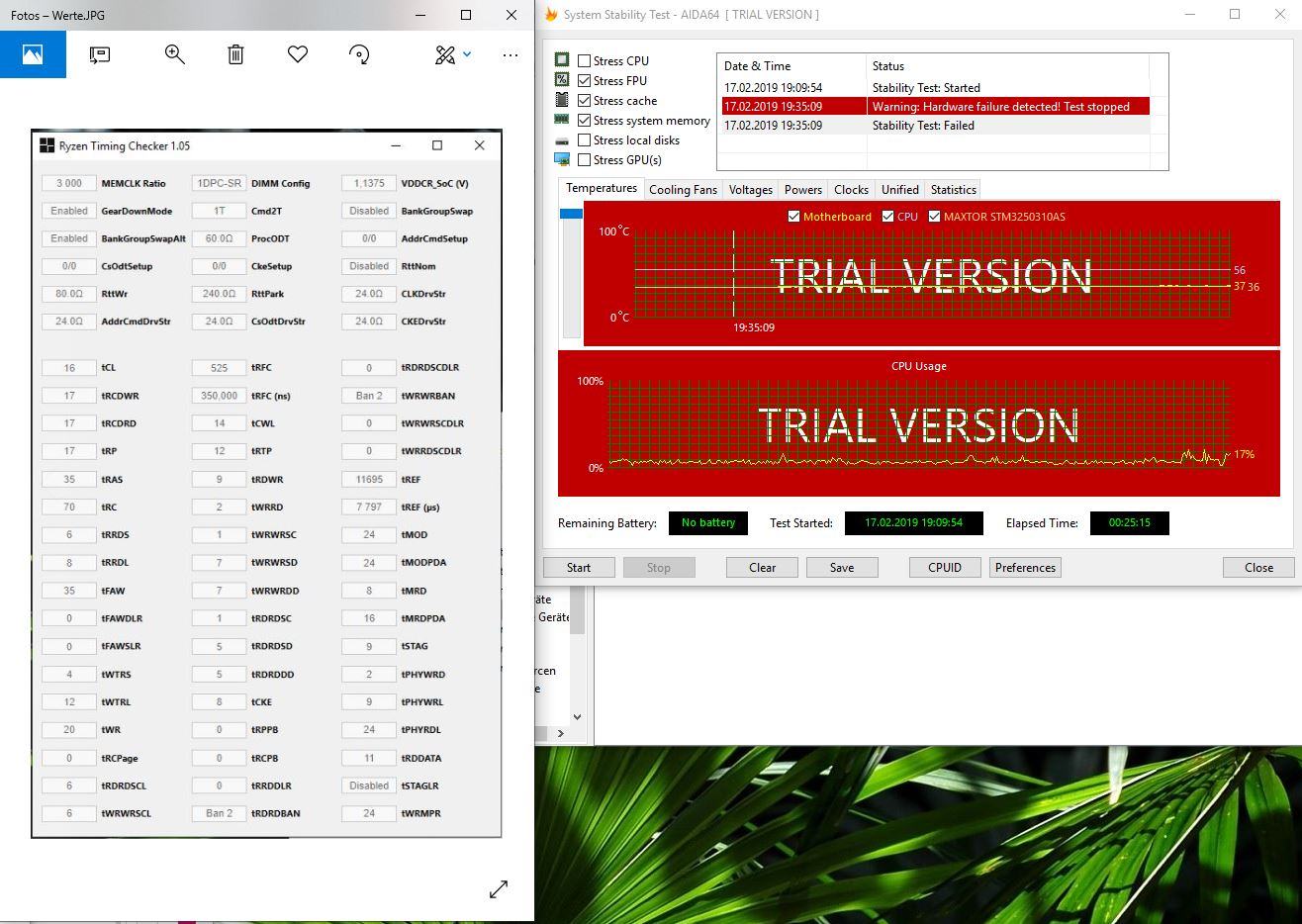Delete the photo with the trash icon
Image resolution: width=1302 pixels, height=924 pixels.
coord(235,55)
